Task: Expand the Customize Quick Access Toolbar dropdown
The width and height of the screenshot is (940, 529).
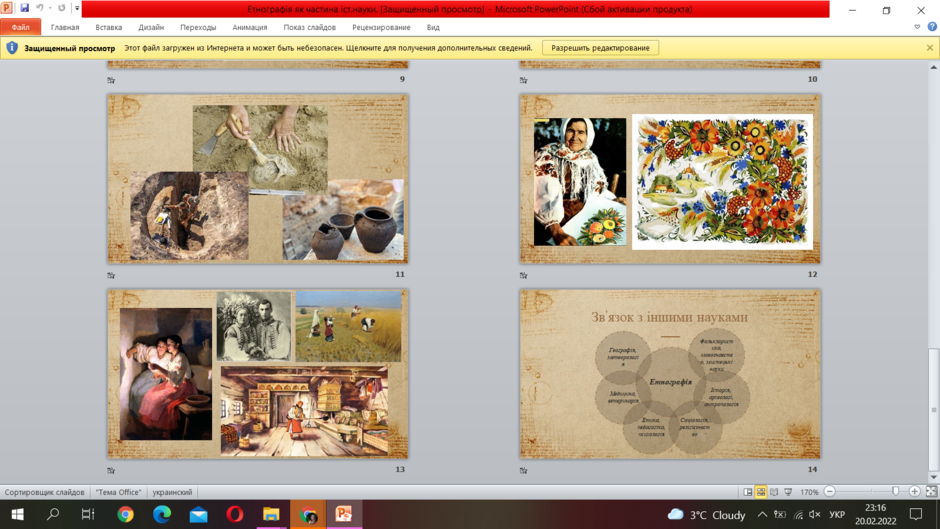Action: pyautogui.click(x=77, y=8)
